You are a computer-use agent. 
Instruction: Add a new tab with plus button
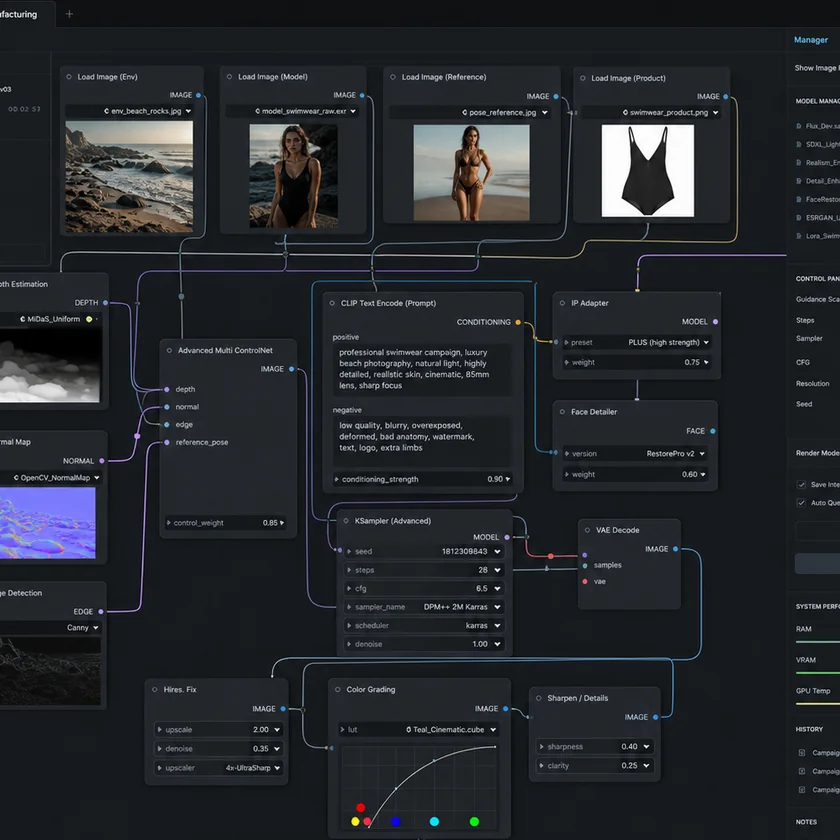(69, 14)
